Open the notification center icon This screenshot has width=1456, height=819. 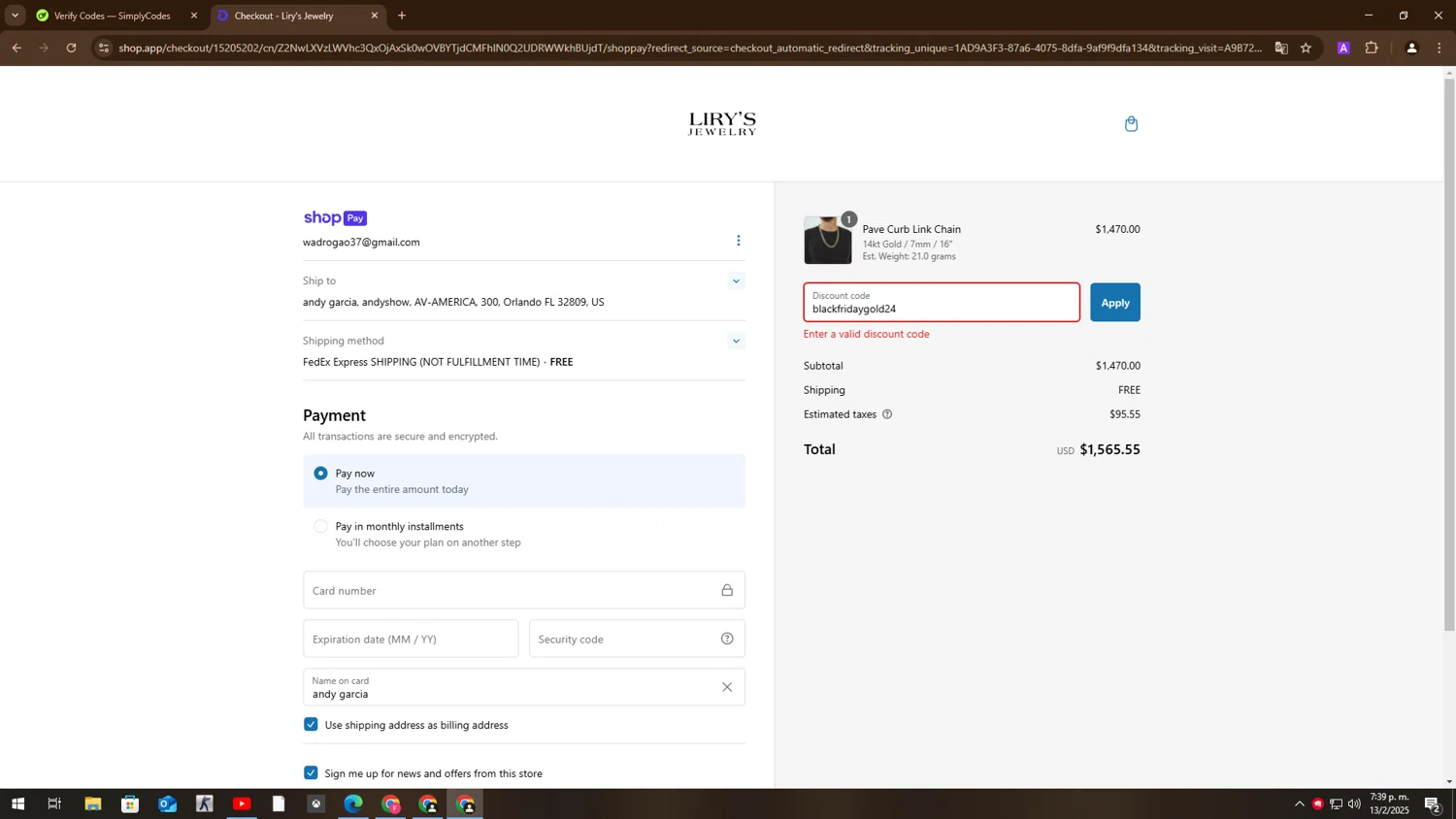click(1432, 803)
